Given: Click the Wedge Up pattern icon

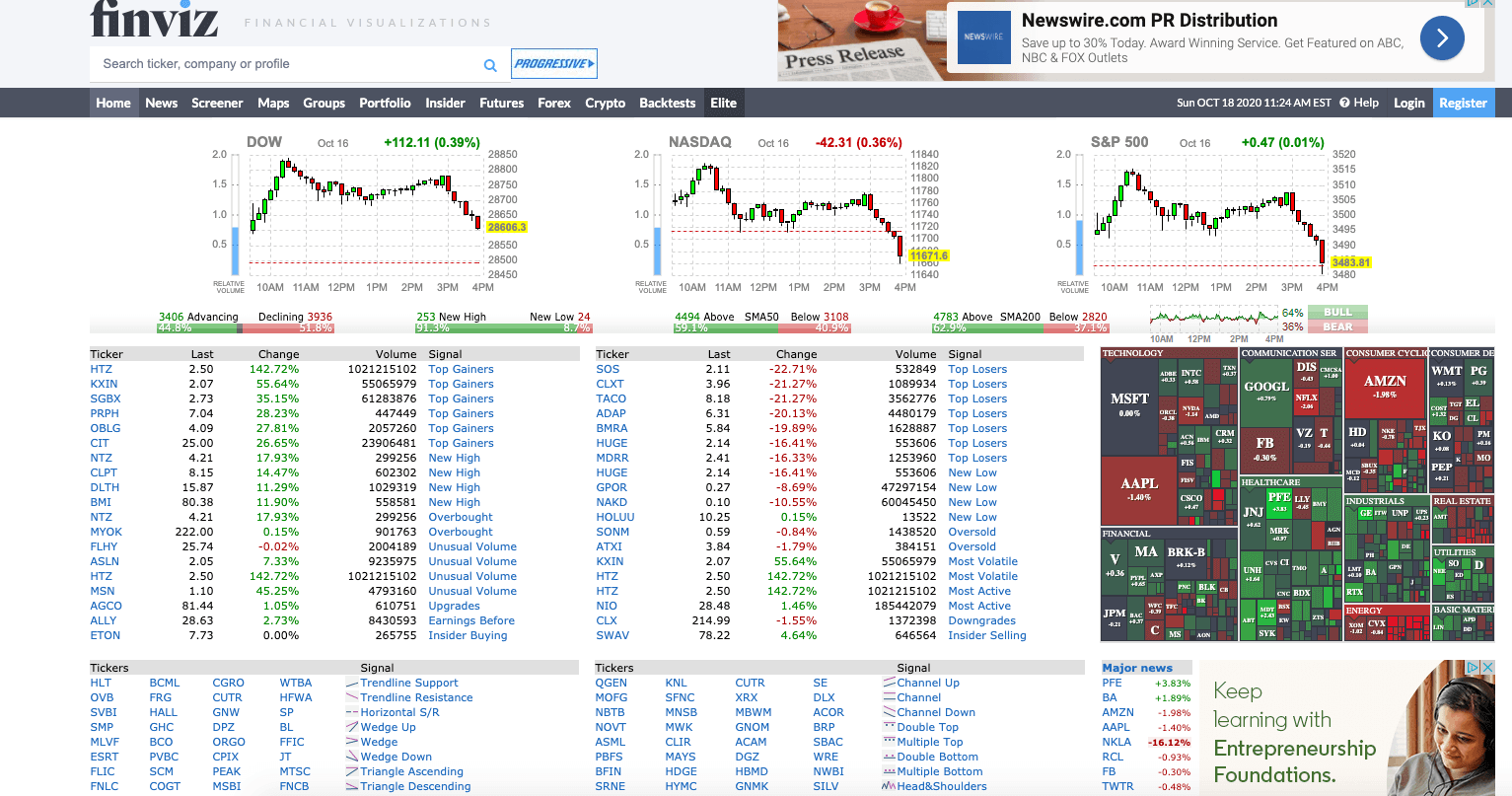Looking at the screenshot, I should pyautogui.click(x=352, y=727).
